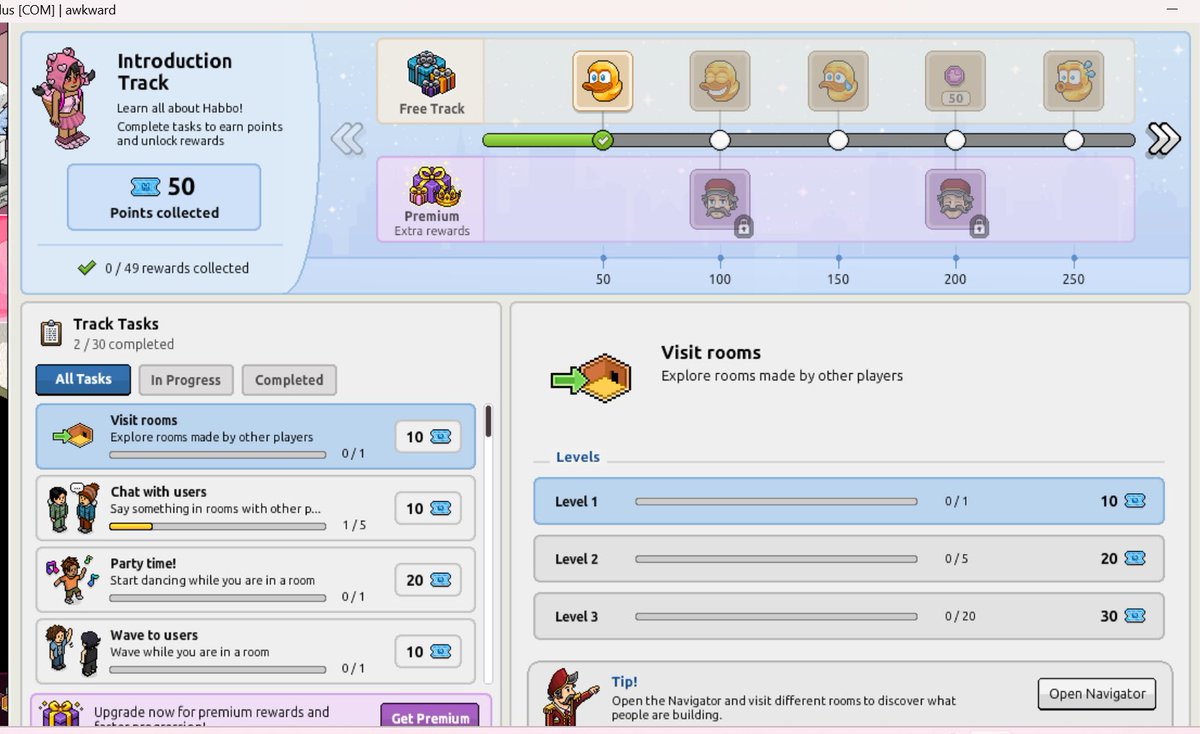Image resolution: width=1200 pixels, height=734 pixels.
Task: Click the Tip guide character icon
Action: [573, 696]
